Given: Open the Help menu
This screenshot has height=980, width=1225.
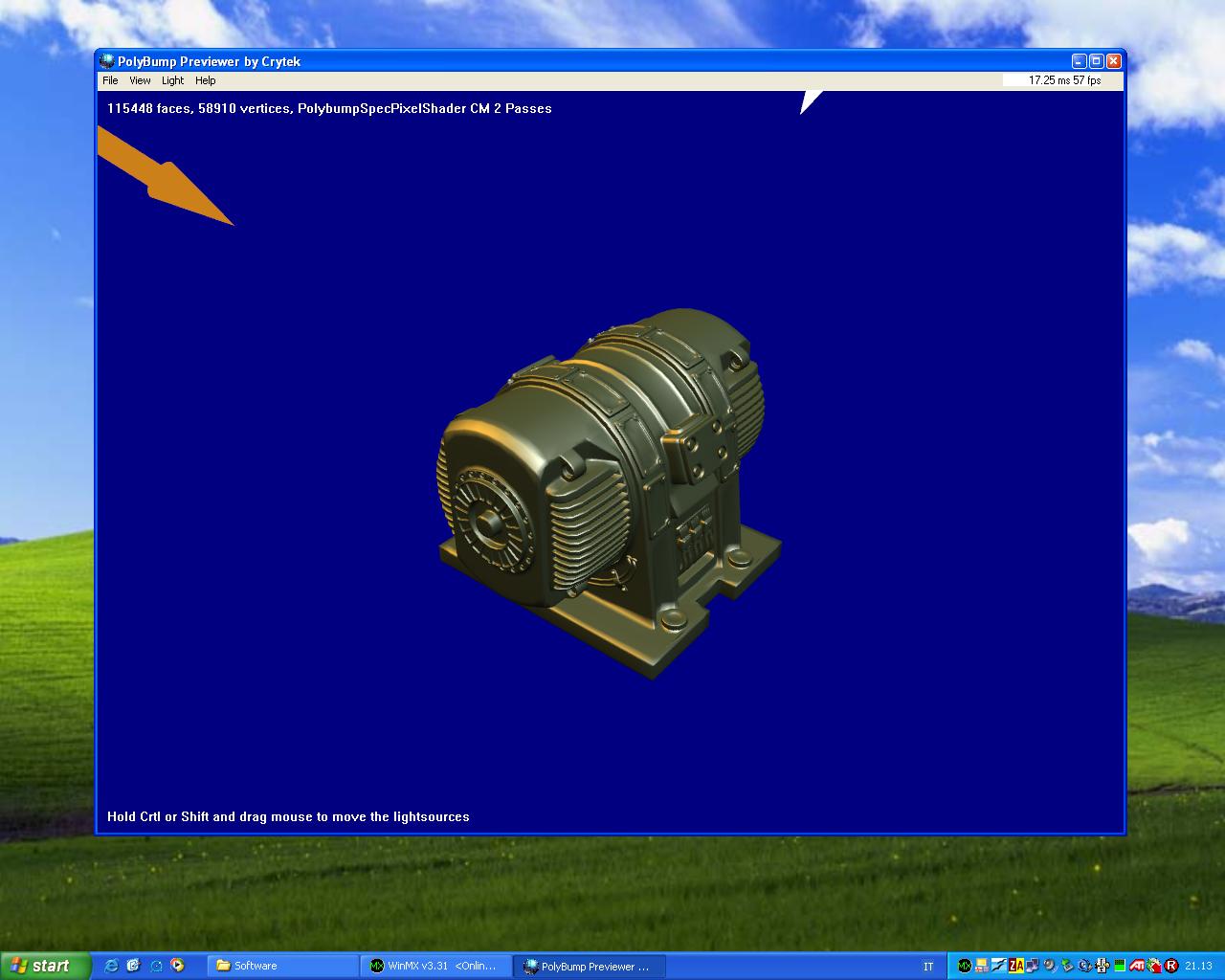Looking at the screenshot, I should point(205,80).
